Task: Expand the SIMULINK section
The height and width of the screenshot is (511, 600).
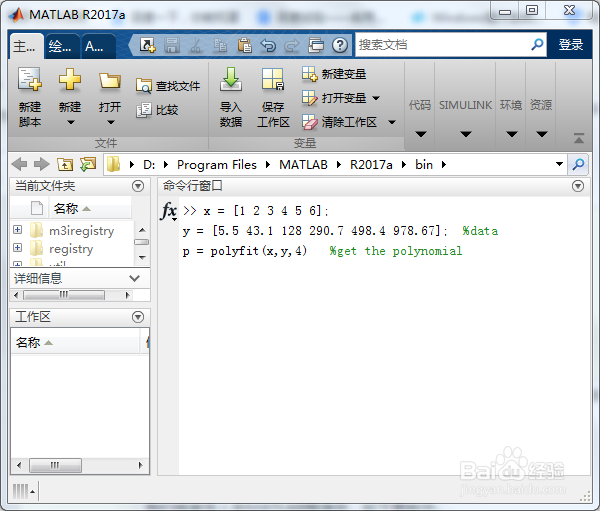Action: (465, 134)
